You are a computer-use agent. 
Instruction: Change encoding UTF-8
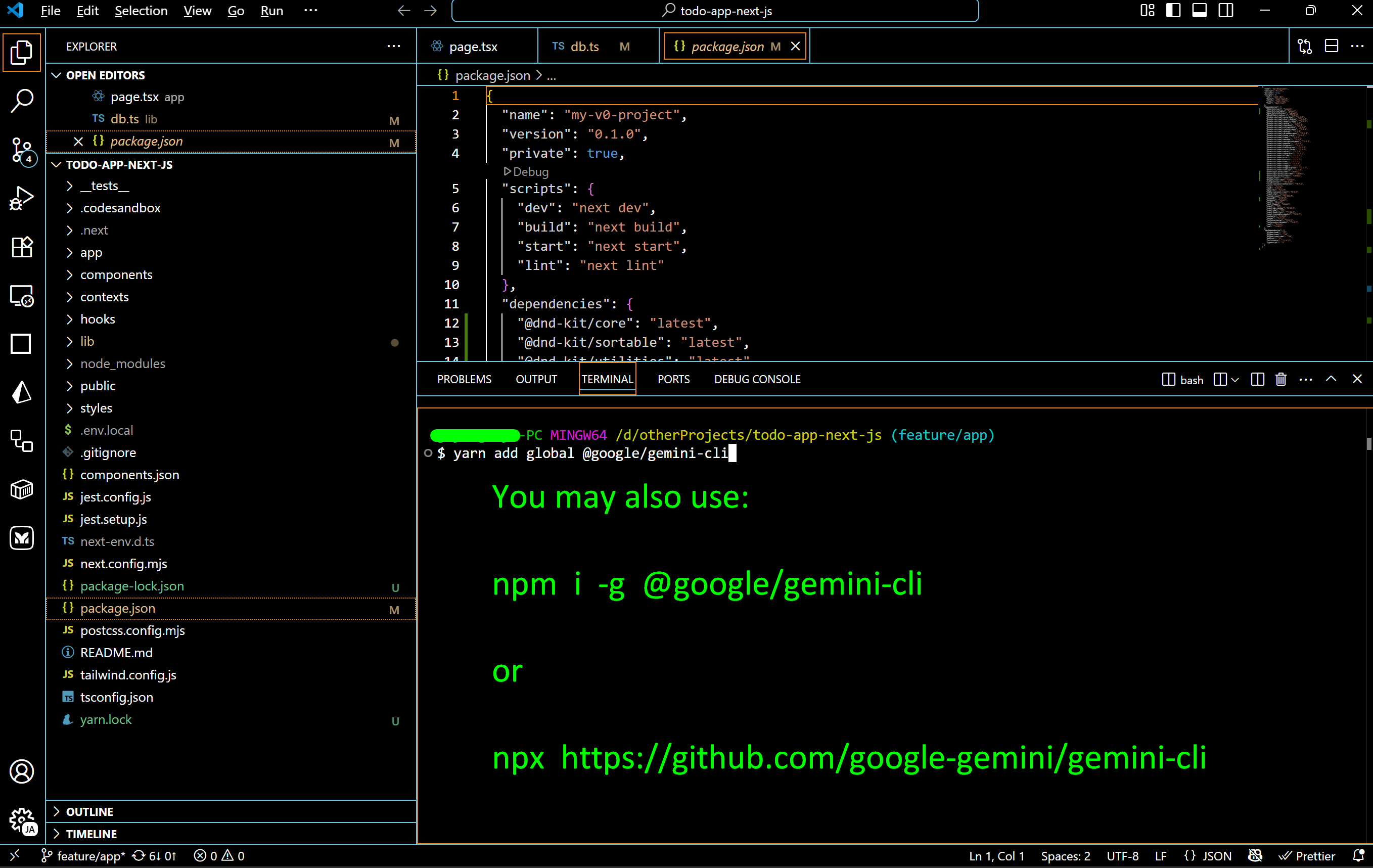pyautogui.click(x=1122, y=855)
